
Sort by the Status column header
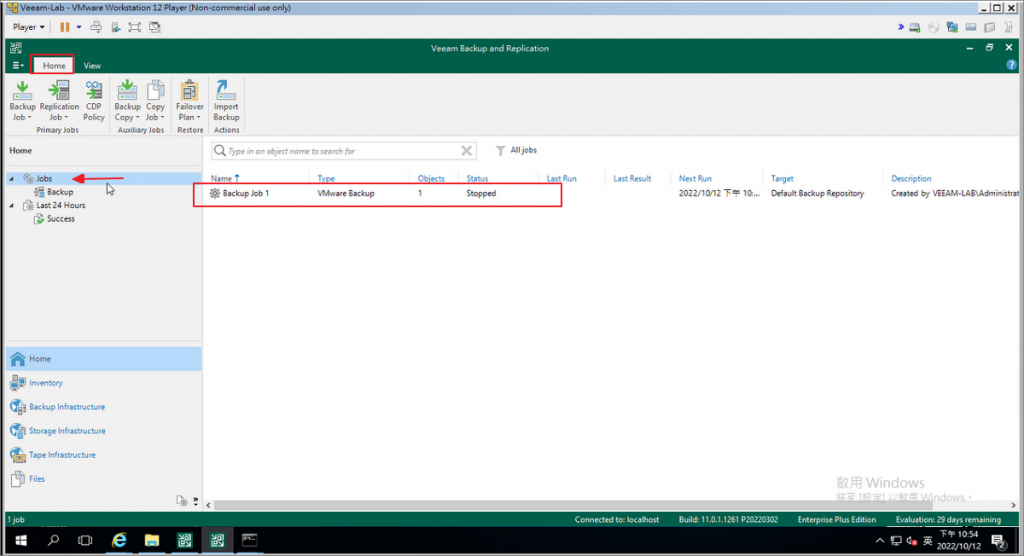click(x=477, y=178)
